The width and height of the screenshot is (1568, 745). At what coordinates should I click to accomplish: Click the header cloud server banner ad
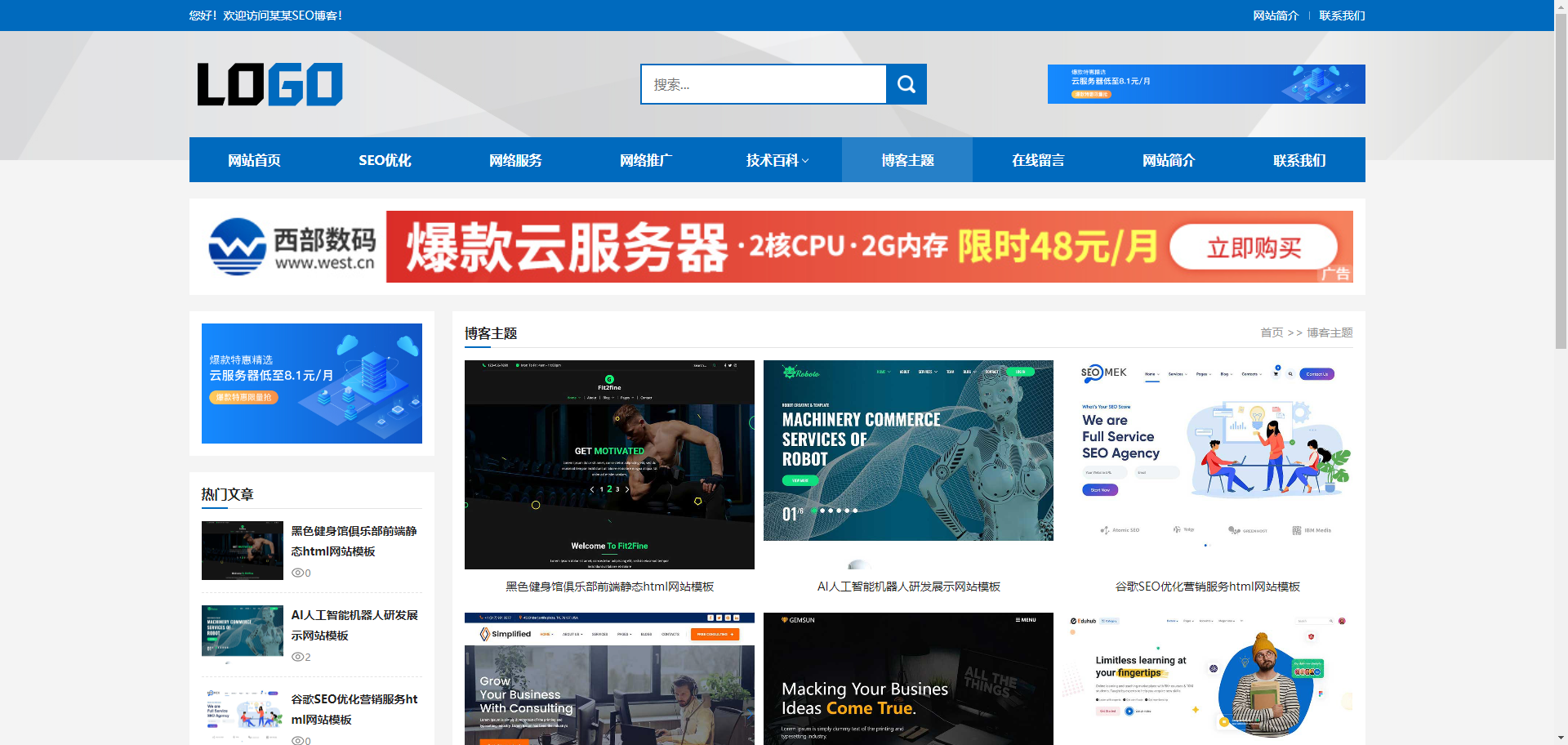click(1206, 84)
